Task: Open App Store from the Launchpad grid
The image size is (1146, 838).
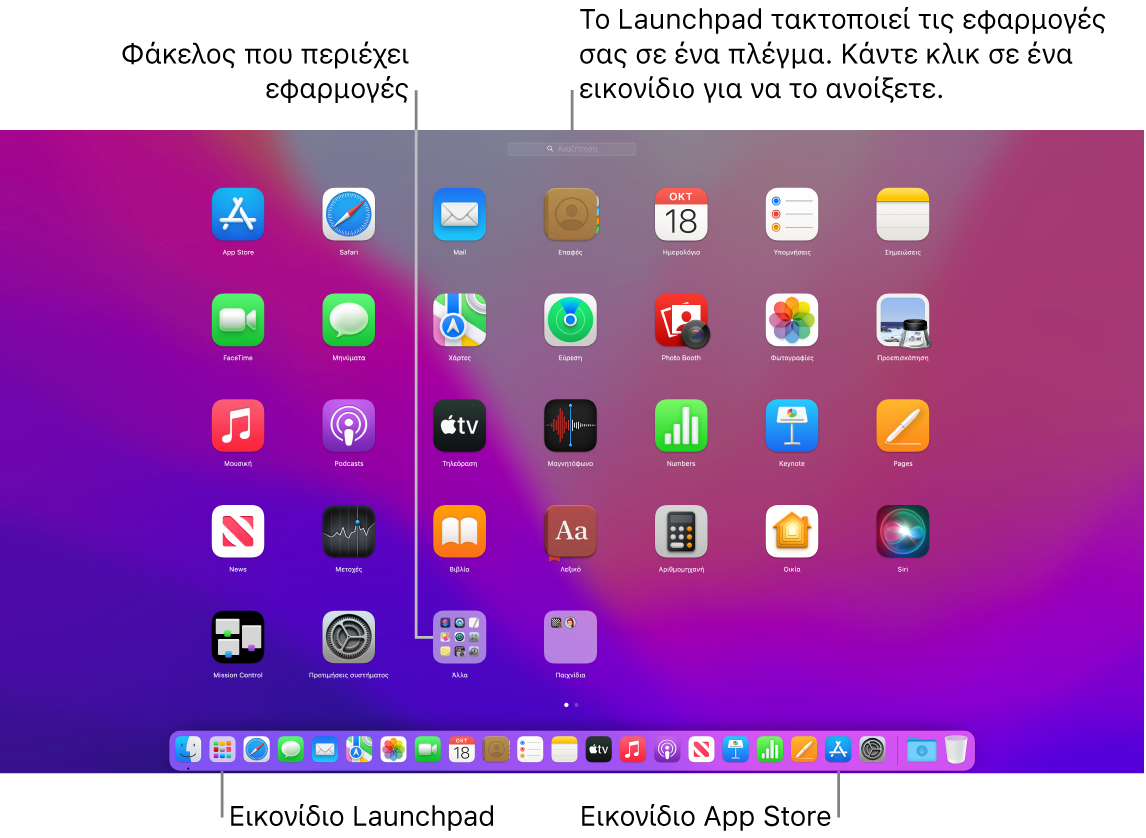Action: (x=238, y=214)
